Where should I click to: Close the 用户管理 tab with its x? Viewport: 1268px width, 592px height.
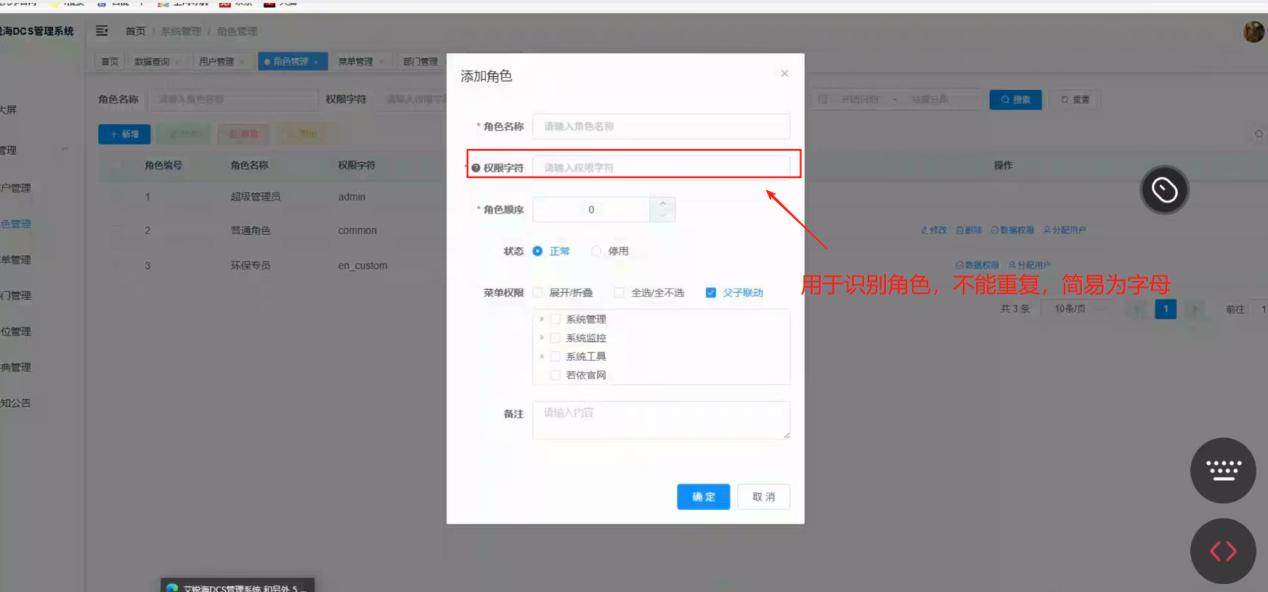[x=242, y=62]
